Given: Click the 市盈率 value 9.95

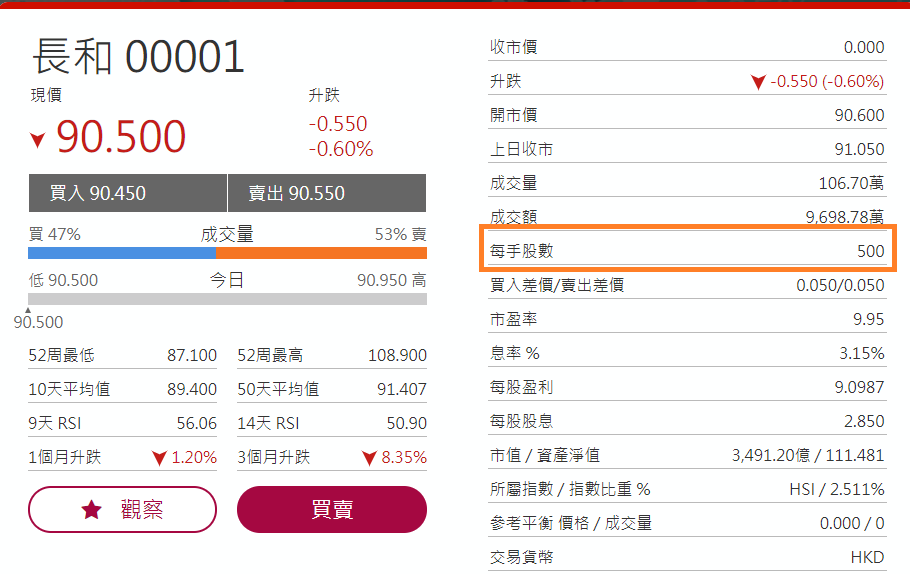Looking at the screenshot, I should [x=869, y=319].
